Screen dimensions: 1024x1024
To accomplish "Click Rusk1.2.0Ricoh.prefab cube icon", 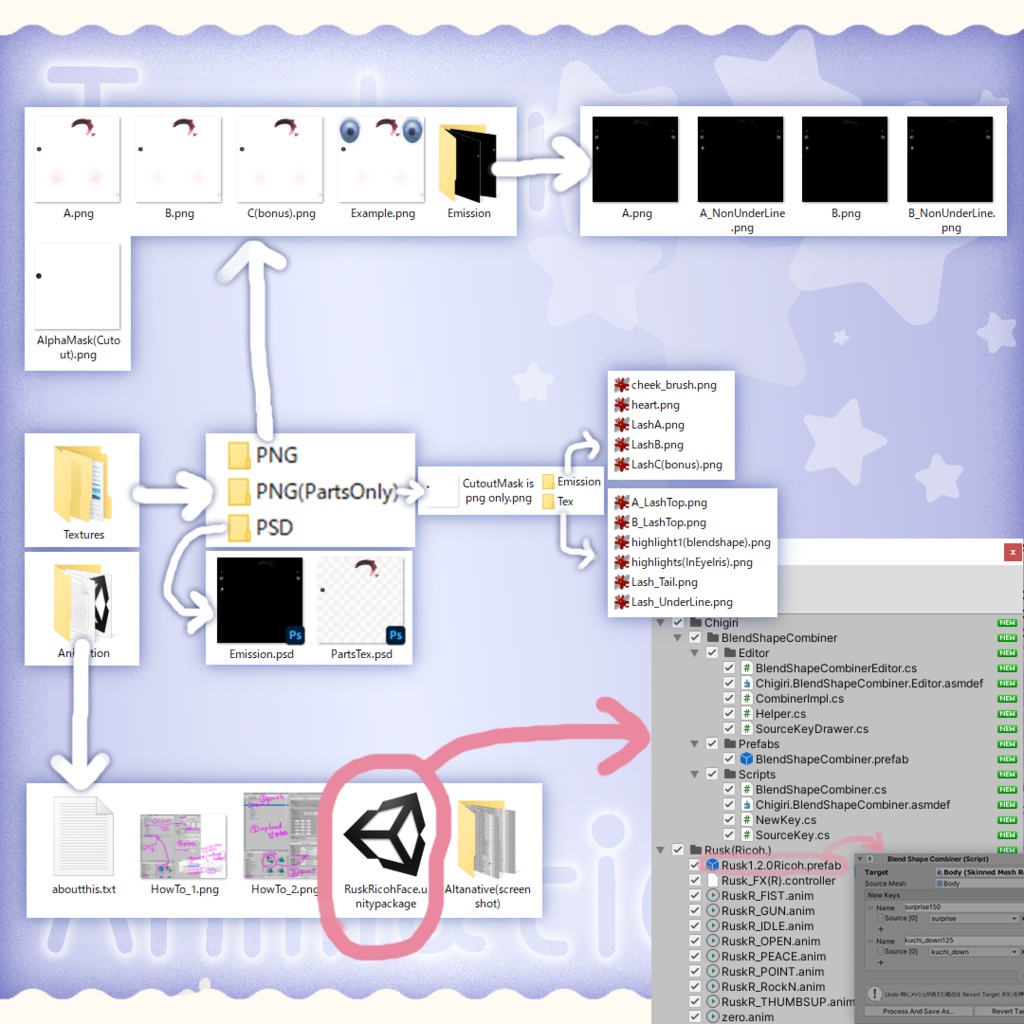I will [x=712, y=865].
